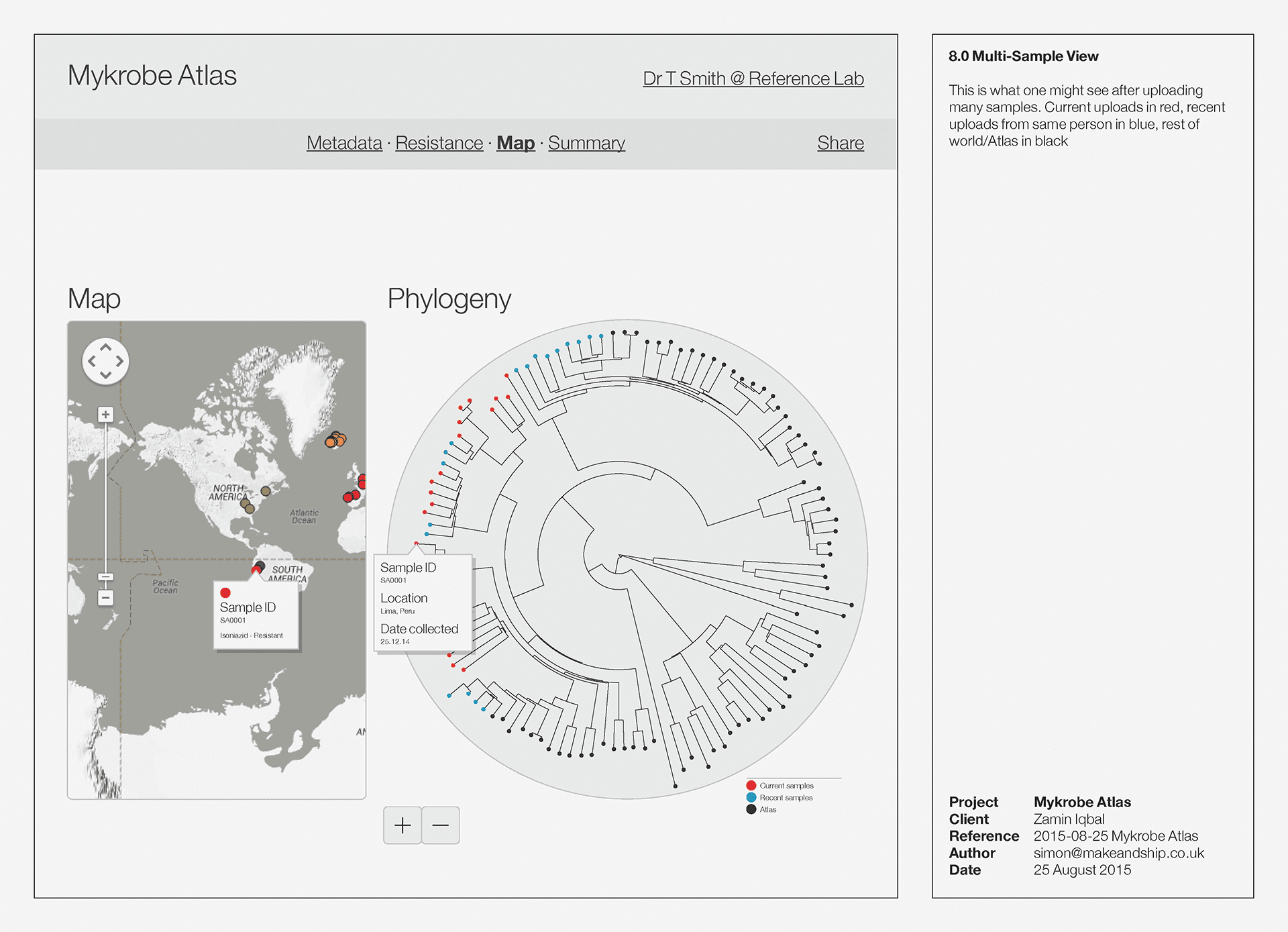1288x932 pixels.
Task: Click the 'Recent samples' legend label
Action: [x=786, y=798]
